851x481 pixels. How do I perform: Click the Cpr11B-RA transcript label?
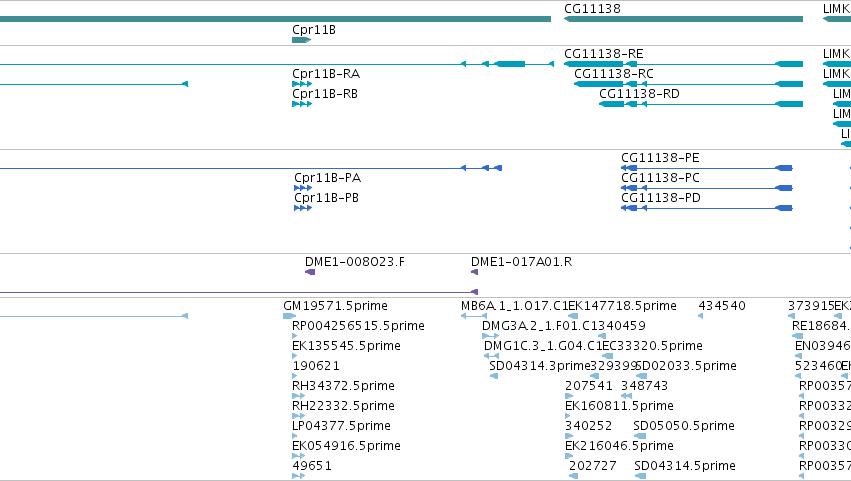click(326, 74)
